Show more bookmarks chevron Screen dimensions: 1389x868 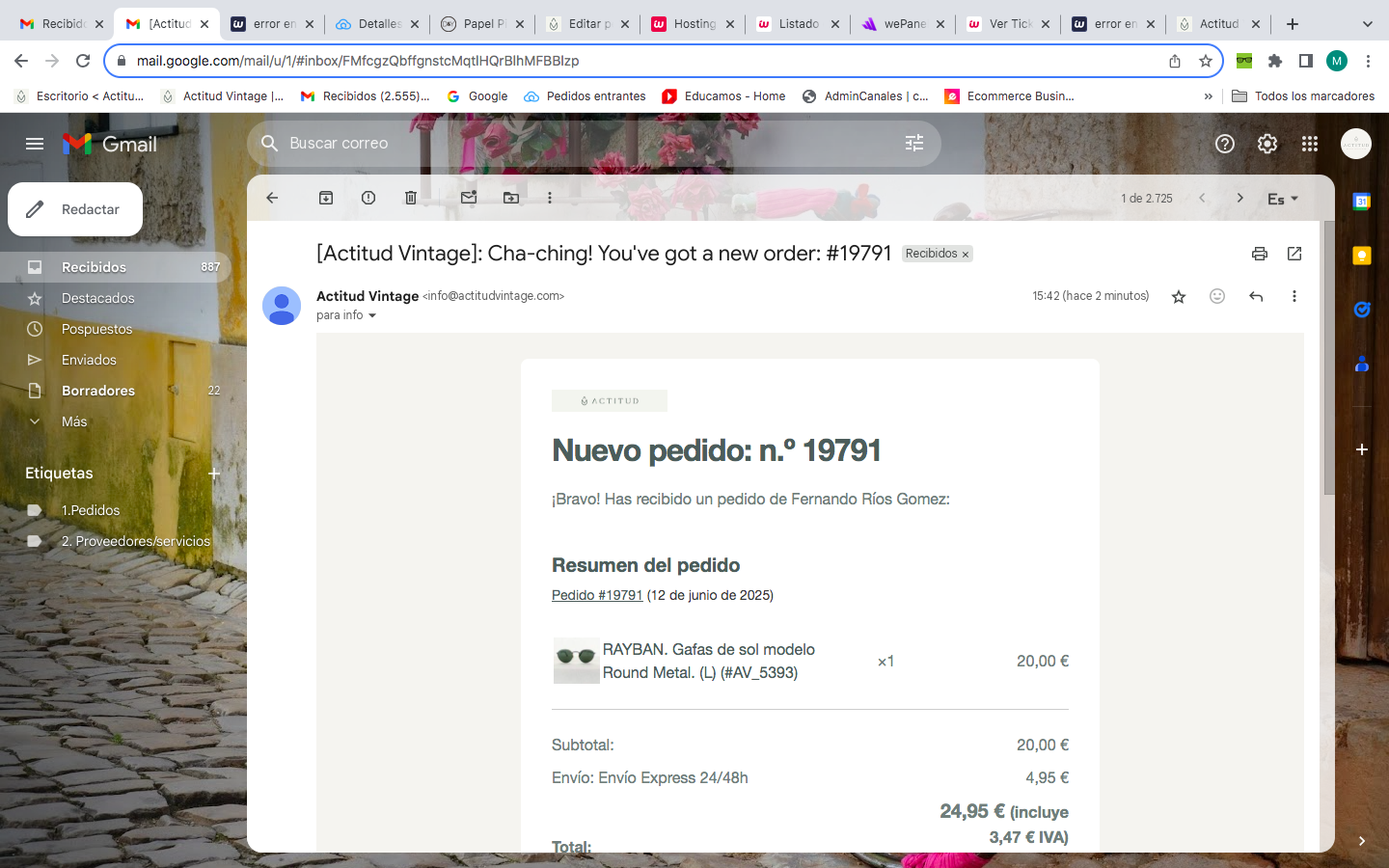(1208, 96)
